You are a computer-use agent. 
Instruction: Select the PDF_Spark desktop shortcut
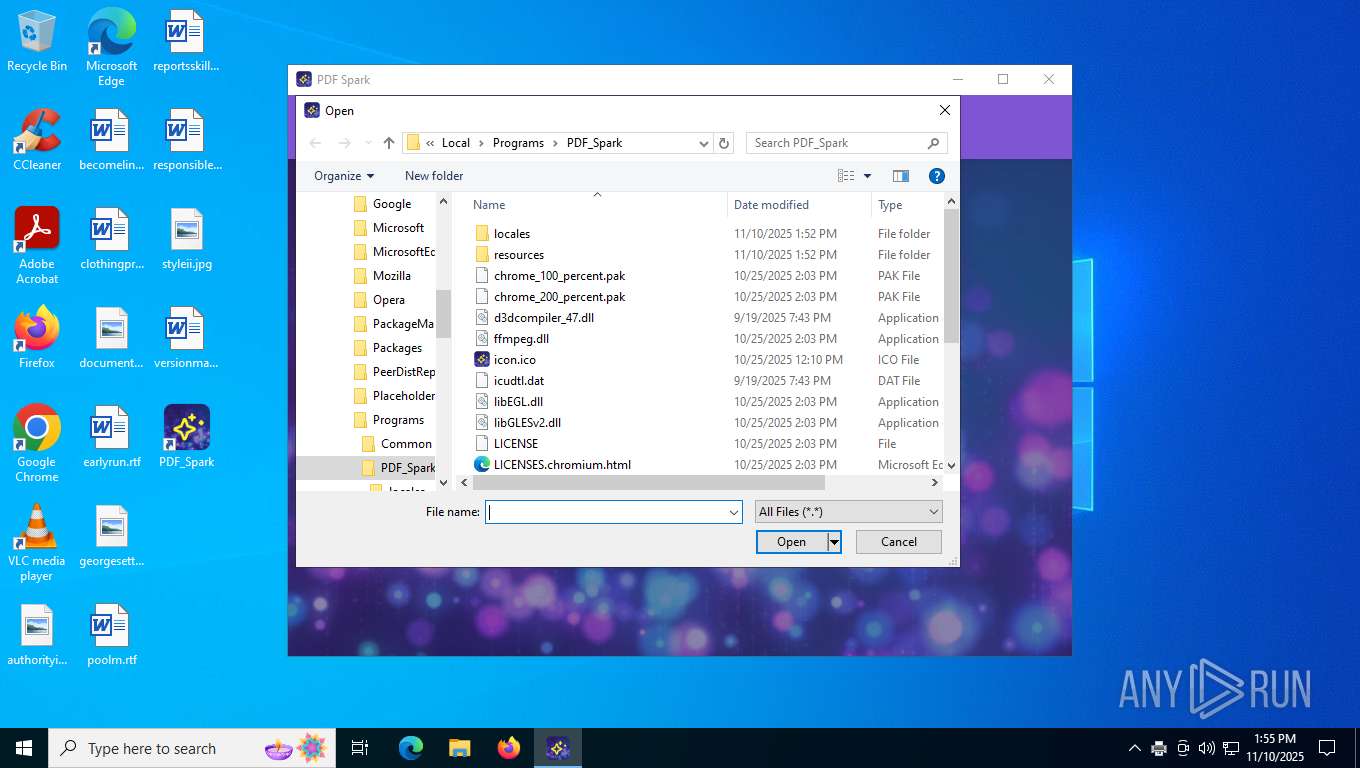tap(186, 437)
